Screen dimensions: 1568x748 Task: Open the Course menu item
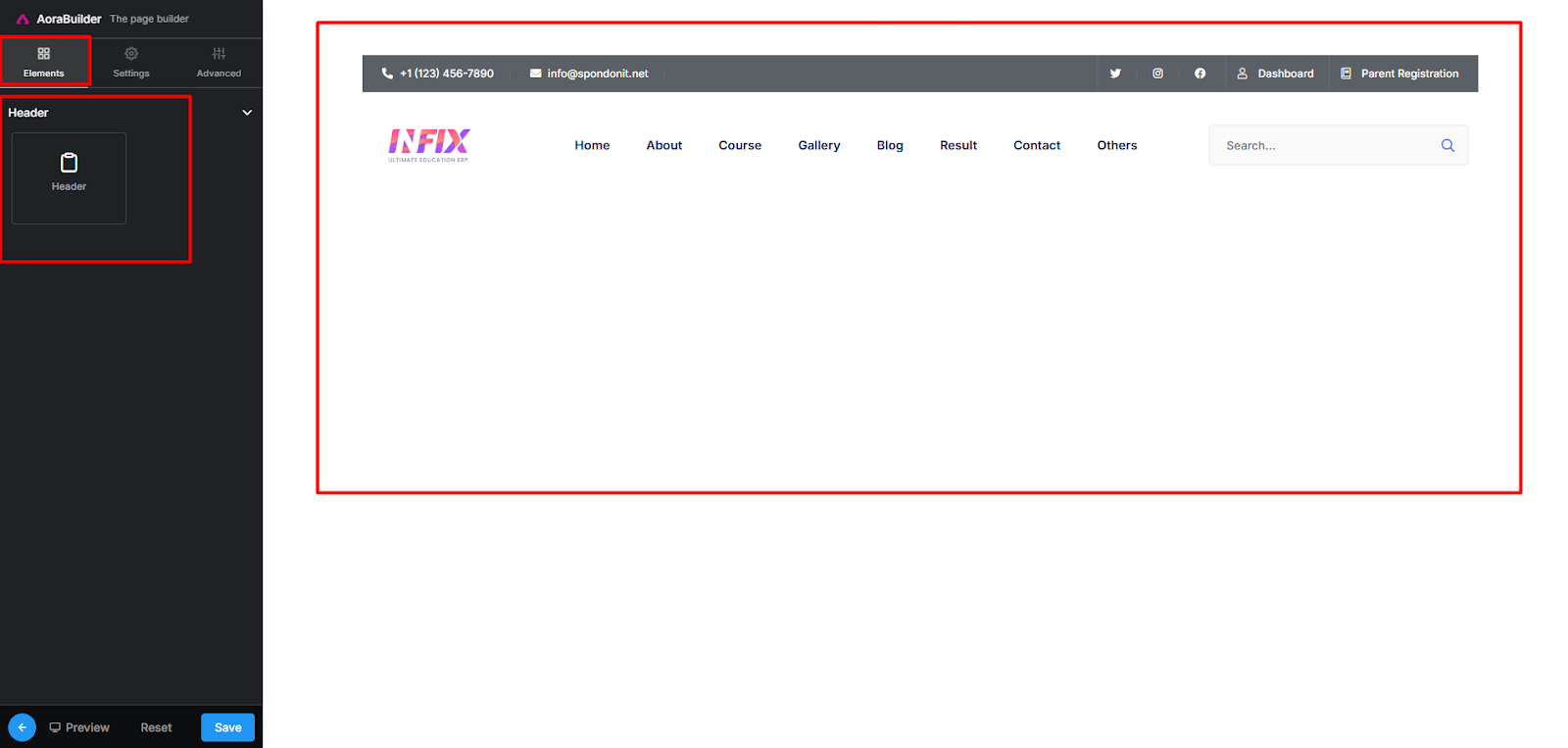pyautogui.click(x=740, y=145)
